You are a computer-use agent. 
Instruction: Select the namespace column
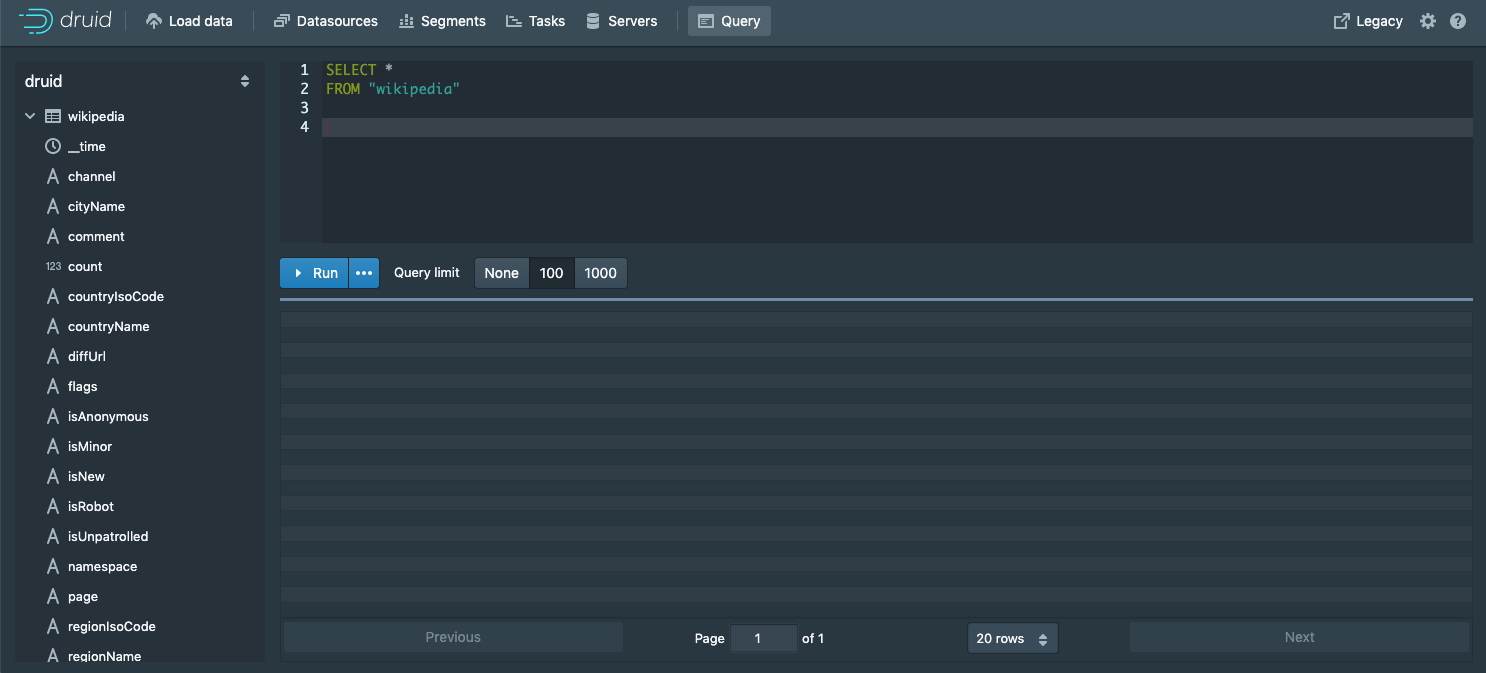[x=103, y=567]
